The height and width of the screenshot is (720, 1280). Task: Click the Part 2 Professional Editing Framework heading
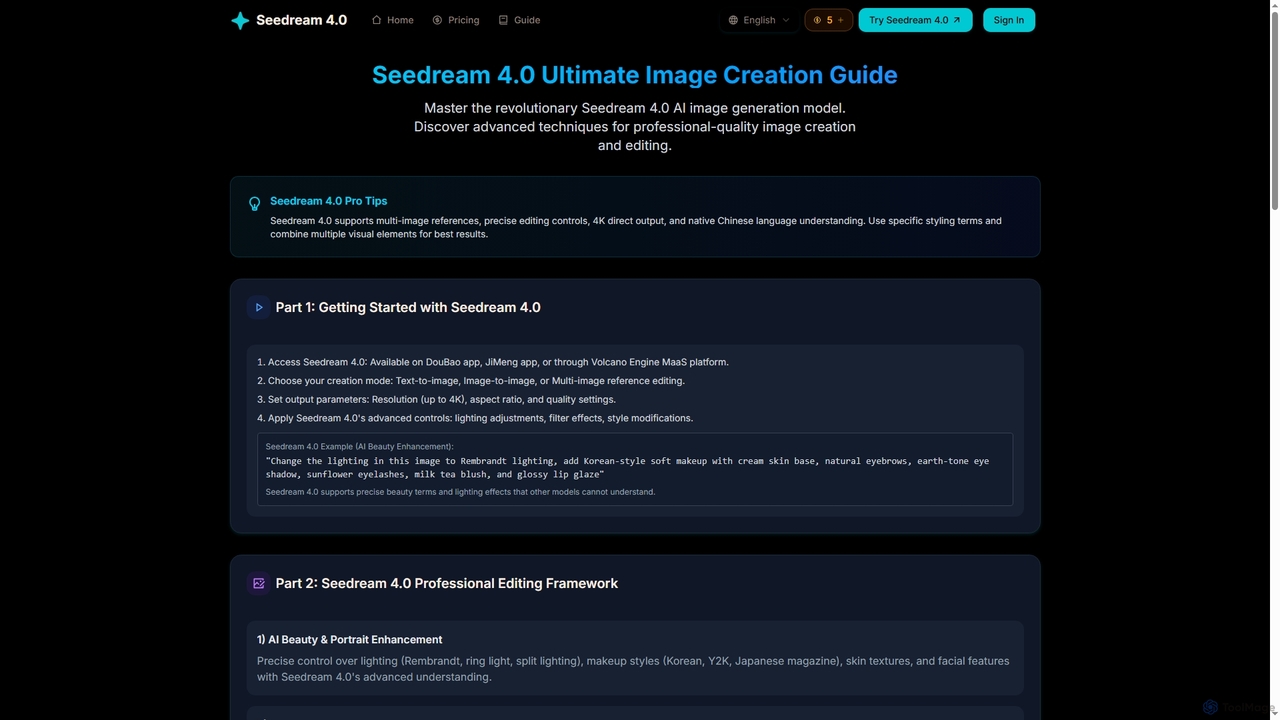[x=447, y=583]
